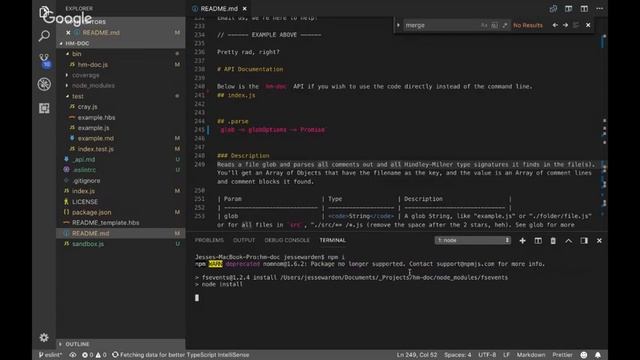This screenshot has height=360, width=640.
Task: Maximize the panel with the up chevron
Action: pos(569,241)
